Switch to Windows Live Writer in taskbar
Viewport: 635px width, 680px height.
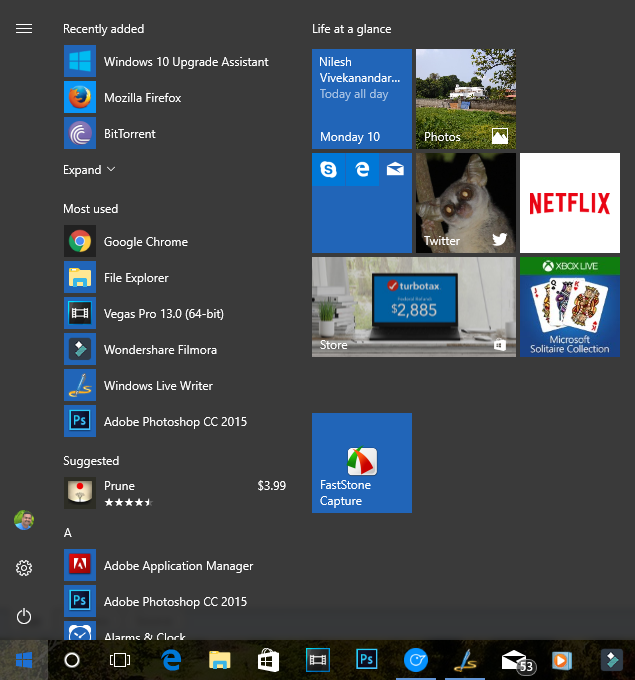pos(465,660)
